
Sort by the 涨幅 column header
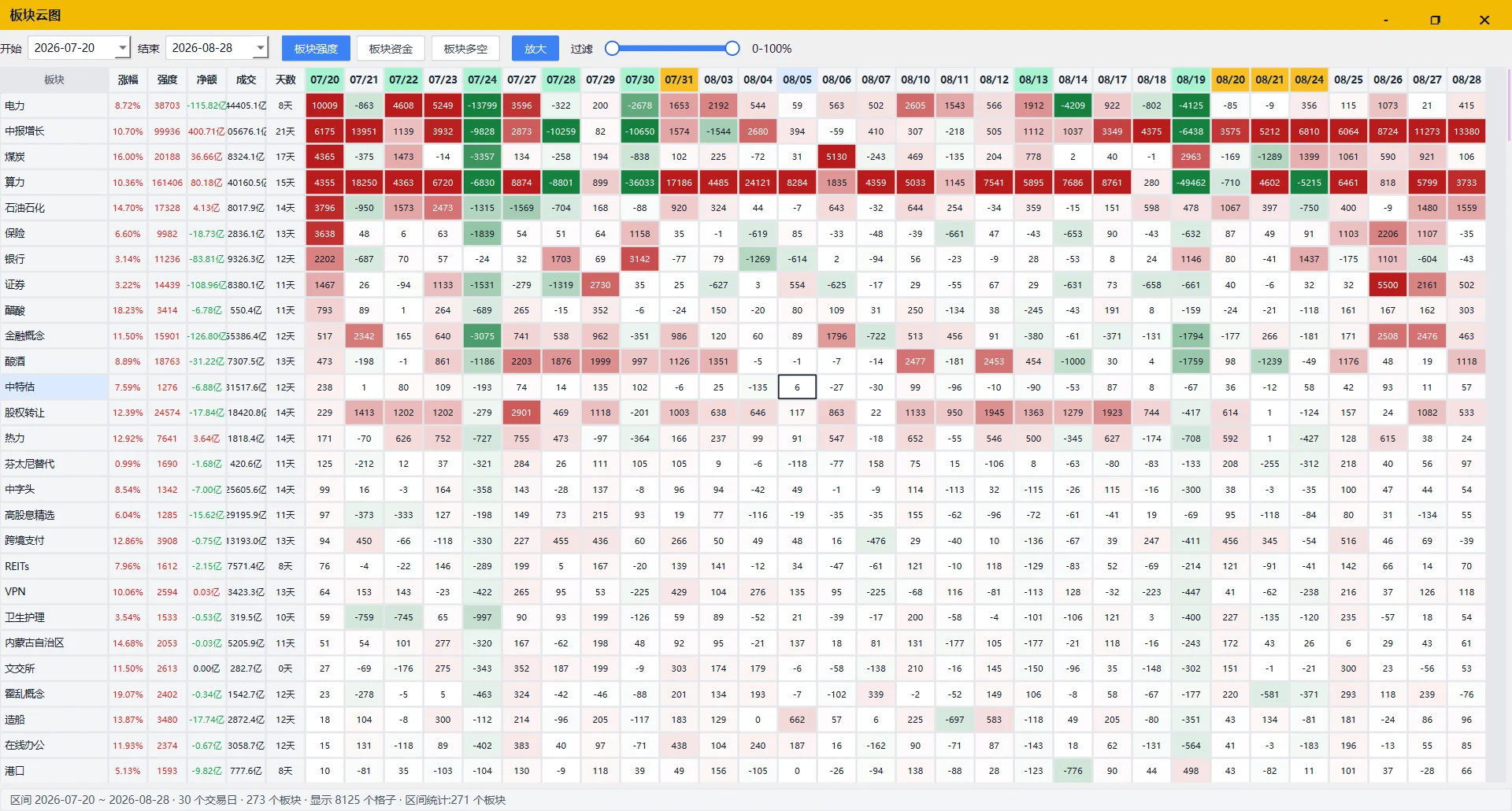pyautogui.click(x=128, y=80)
